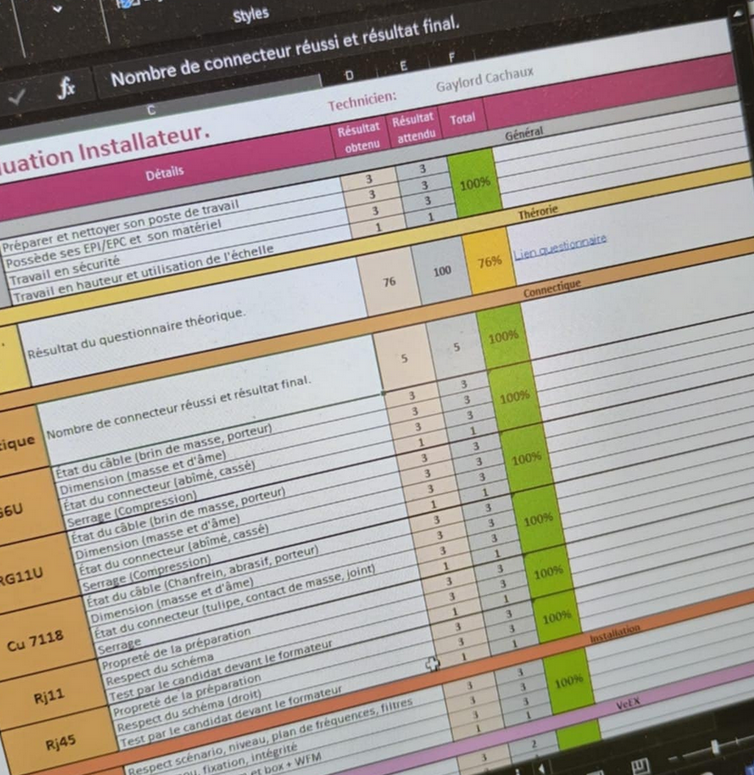The height and width of the screenshot is (775, 754).
Task: Click the scroll-left arrow at bottom of sheet
Action: coord(542,770)
